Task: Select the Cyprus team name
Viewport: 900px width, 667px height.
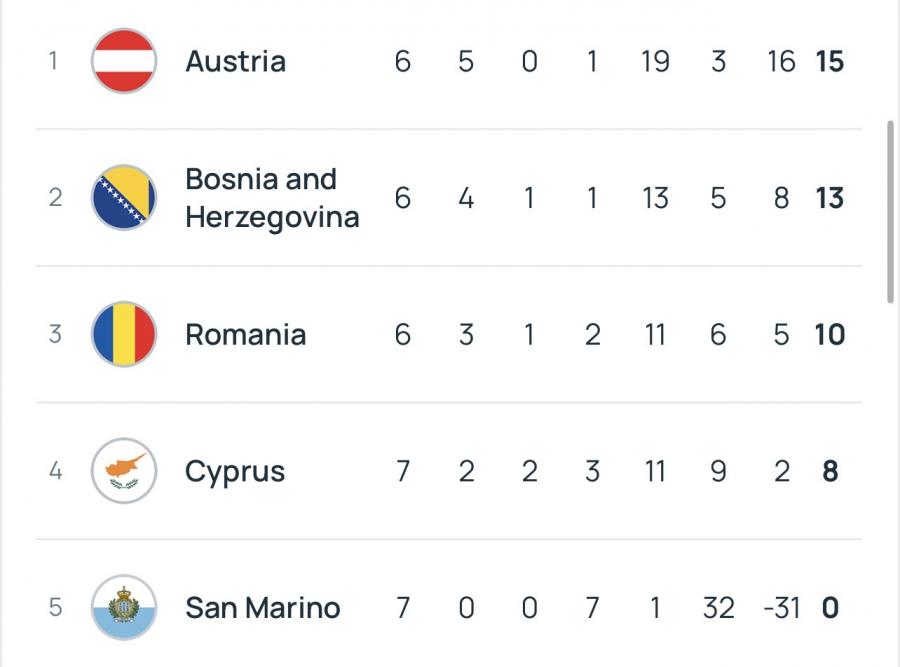Action: pyautogui.click(x=235, y=471)
